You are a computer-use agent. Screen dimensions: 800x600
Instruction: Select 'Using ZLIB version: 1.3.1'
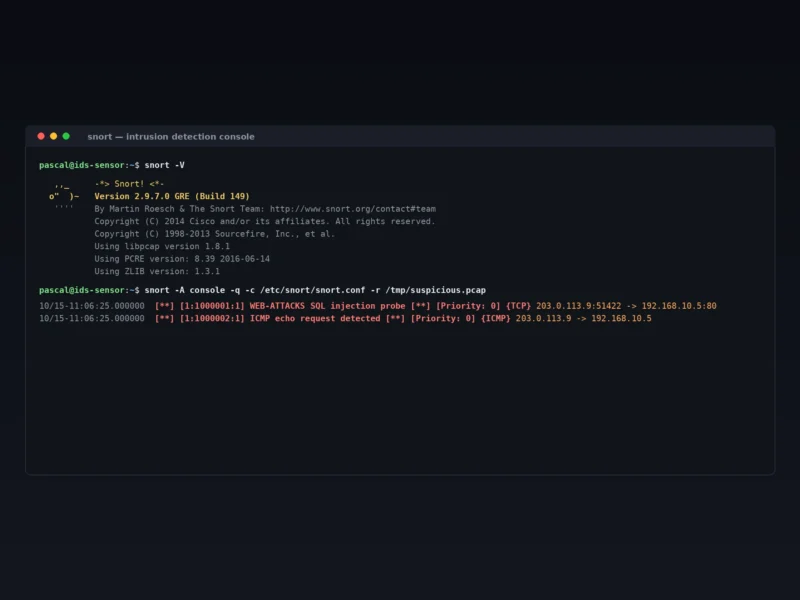[x=157, y=271]
